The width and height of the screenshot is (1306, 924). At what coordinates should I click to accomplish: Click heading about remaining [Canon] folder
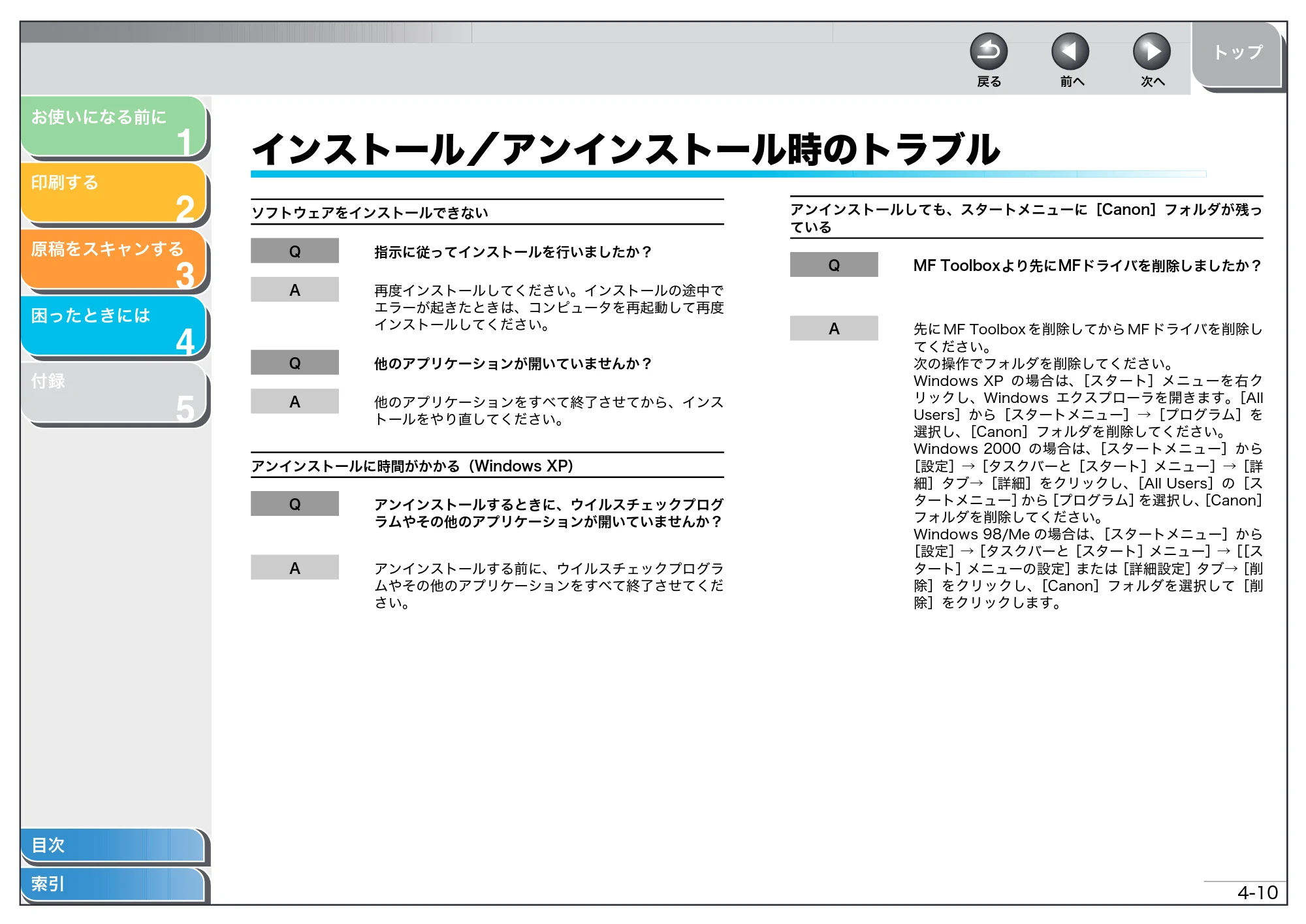(x=1026, y=218)
